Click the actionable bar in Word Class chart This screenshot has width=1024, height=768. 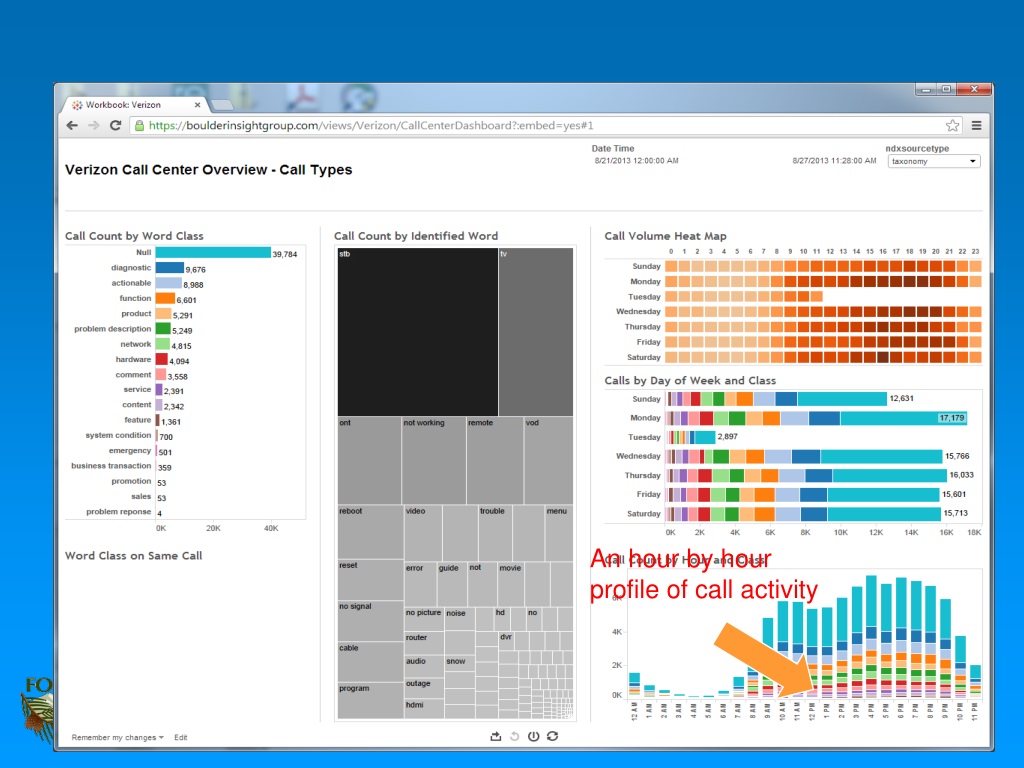(x=168, y=283)
